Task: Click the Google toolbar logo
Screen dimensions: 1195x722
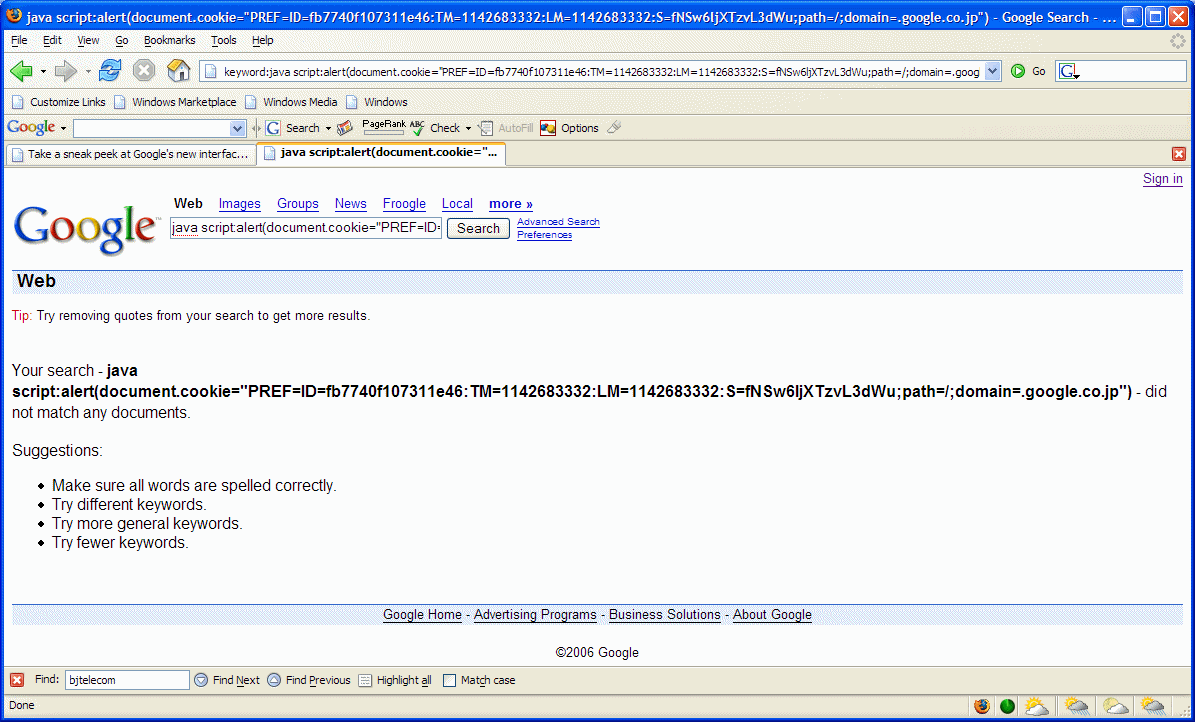Action: pyautogui.click(x=31, y=127)
